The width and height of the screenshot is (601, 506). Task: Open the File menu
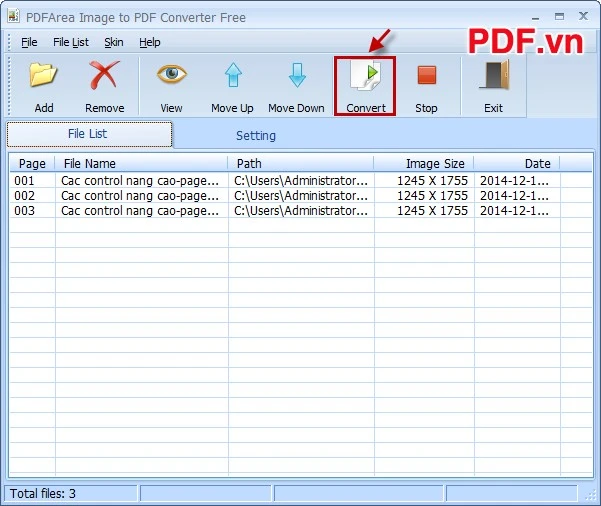29,42
